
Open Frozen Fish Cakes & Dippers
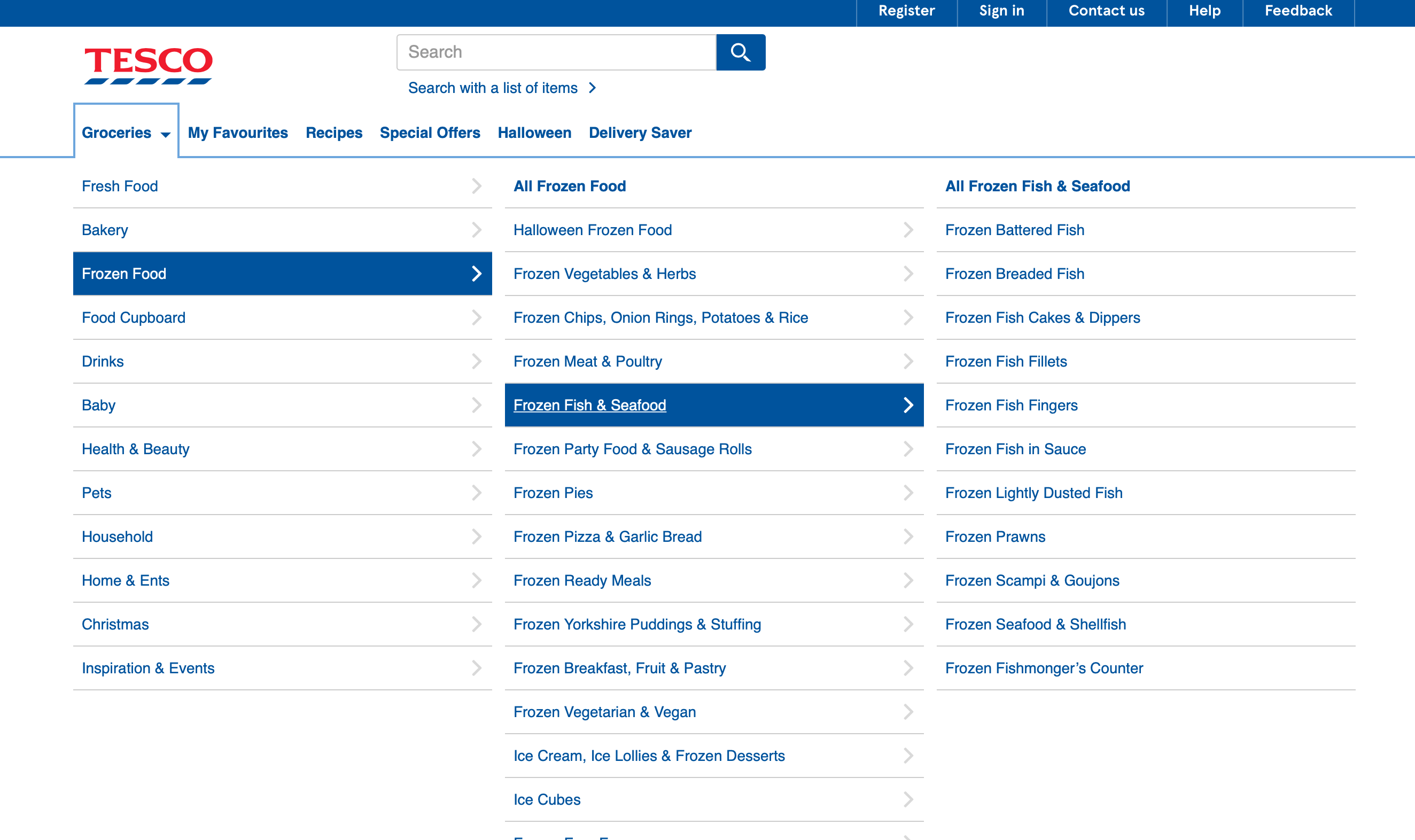point(1146,317)
